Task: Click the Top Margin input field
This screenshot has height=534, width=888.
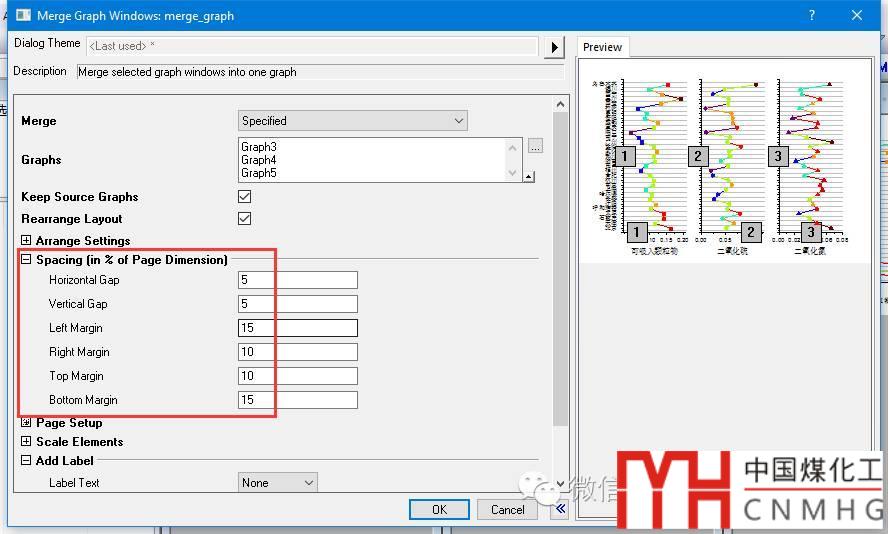Action: [x=298, y=375]
